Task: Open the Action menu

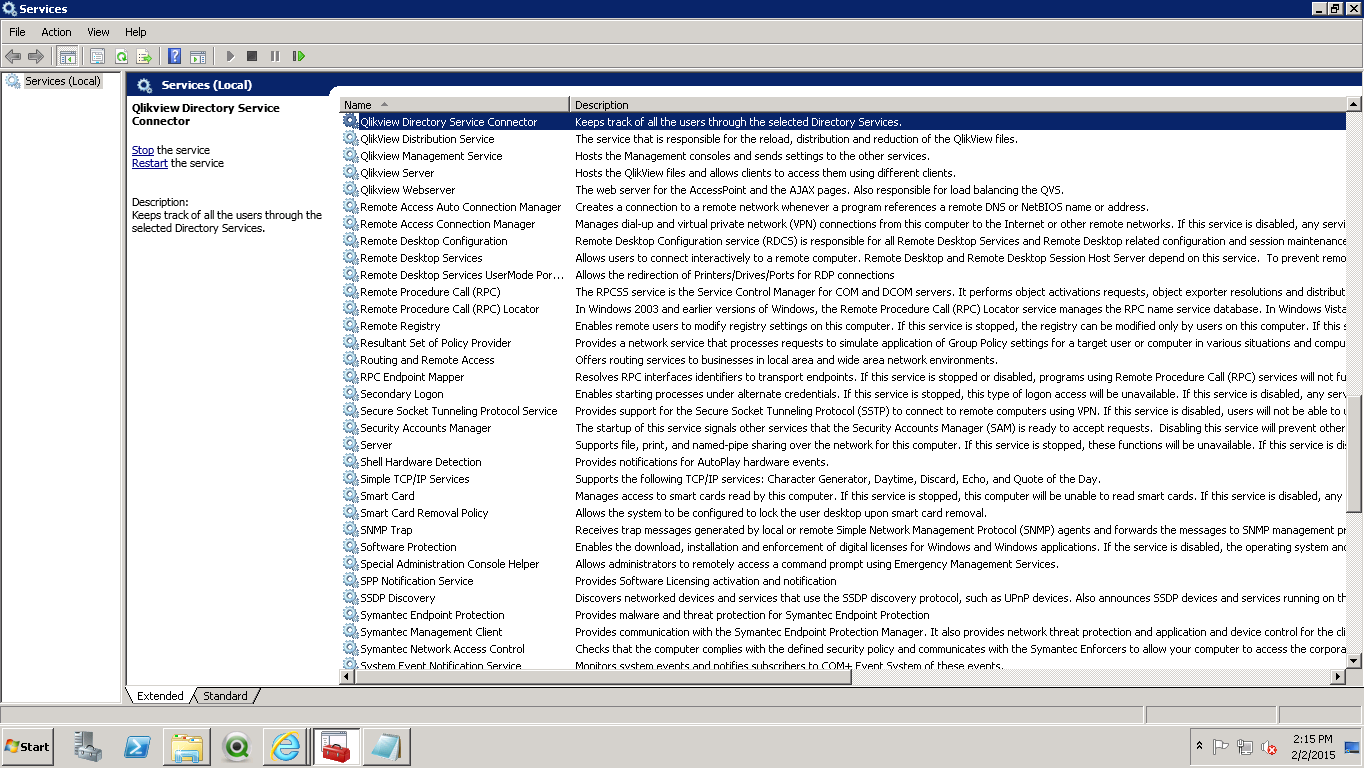Action: (56, 32)
